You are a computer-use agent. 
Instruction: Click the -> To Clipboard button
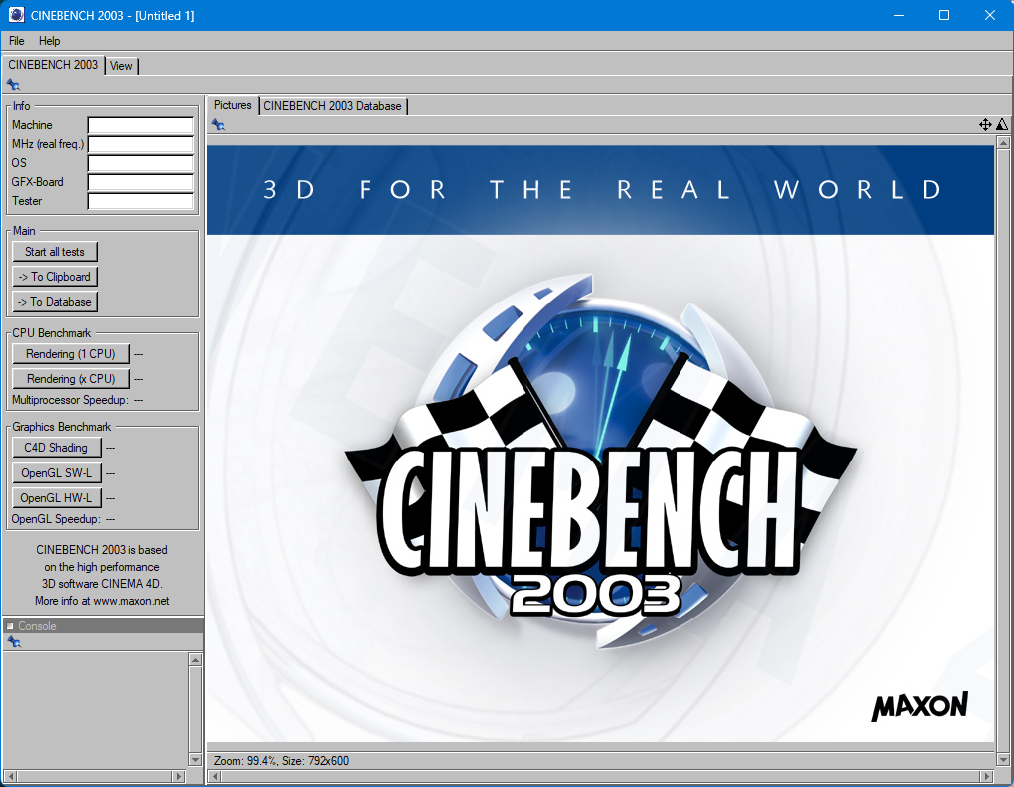(55, 277)
